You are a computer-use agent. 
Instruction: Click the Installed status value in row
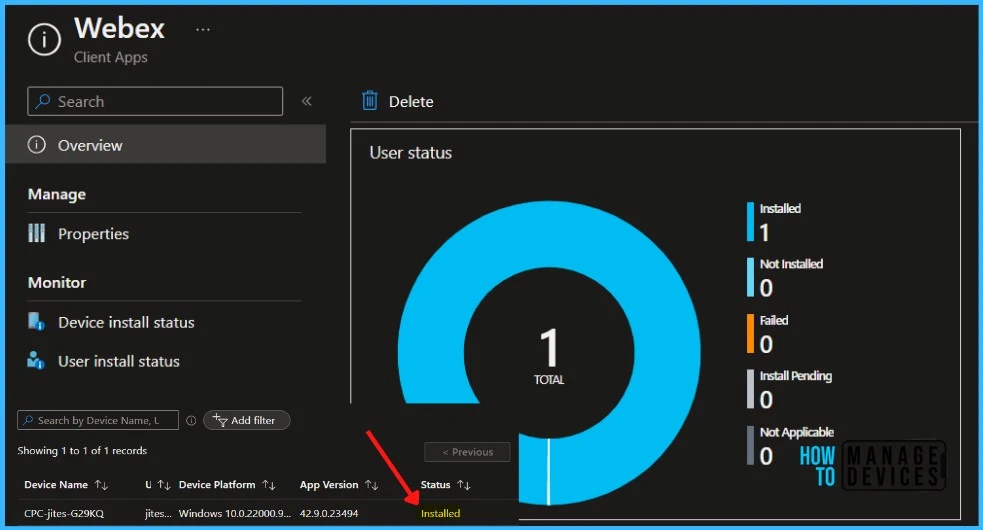[440, 513]
